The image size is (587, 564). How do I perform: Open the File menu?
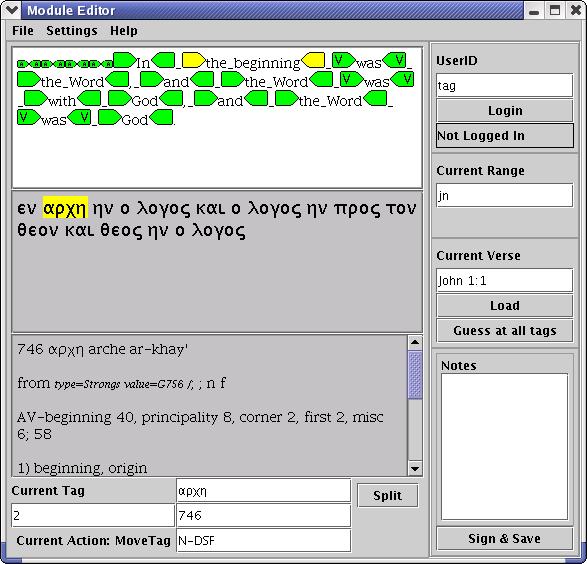click(x=23, y=31)
